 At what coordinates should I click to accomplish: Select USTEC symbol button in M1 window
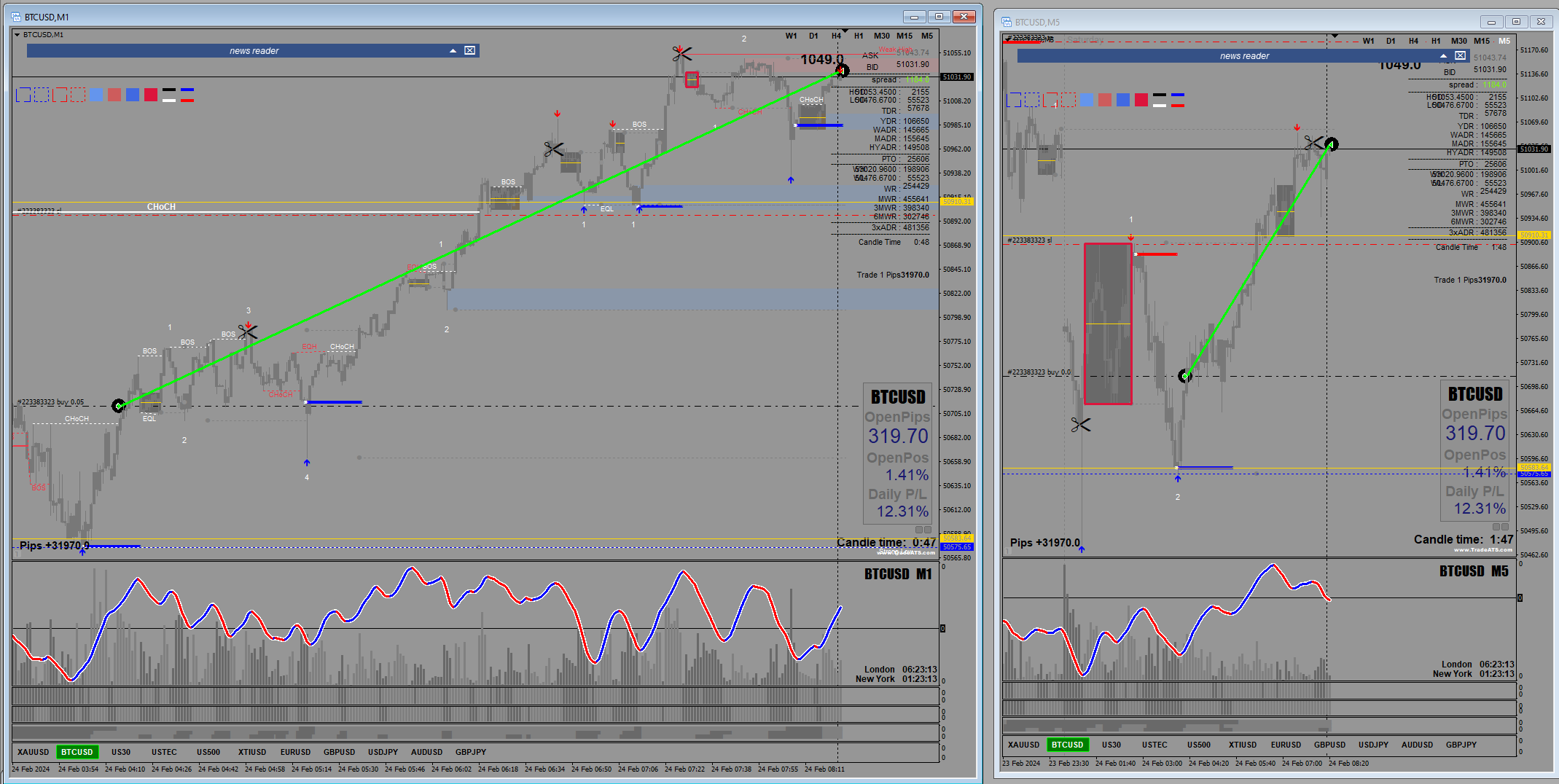(165, 752)
